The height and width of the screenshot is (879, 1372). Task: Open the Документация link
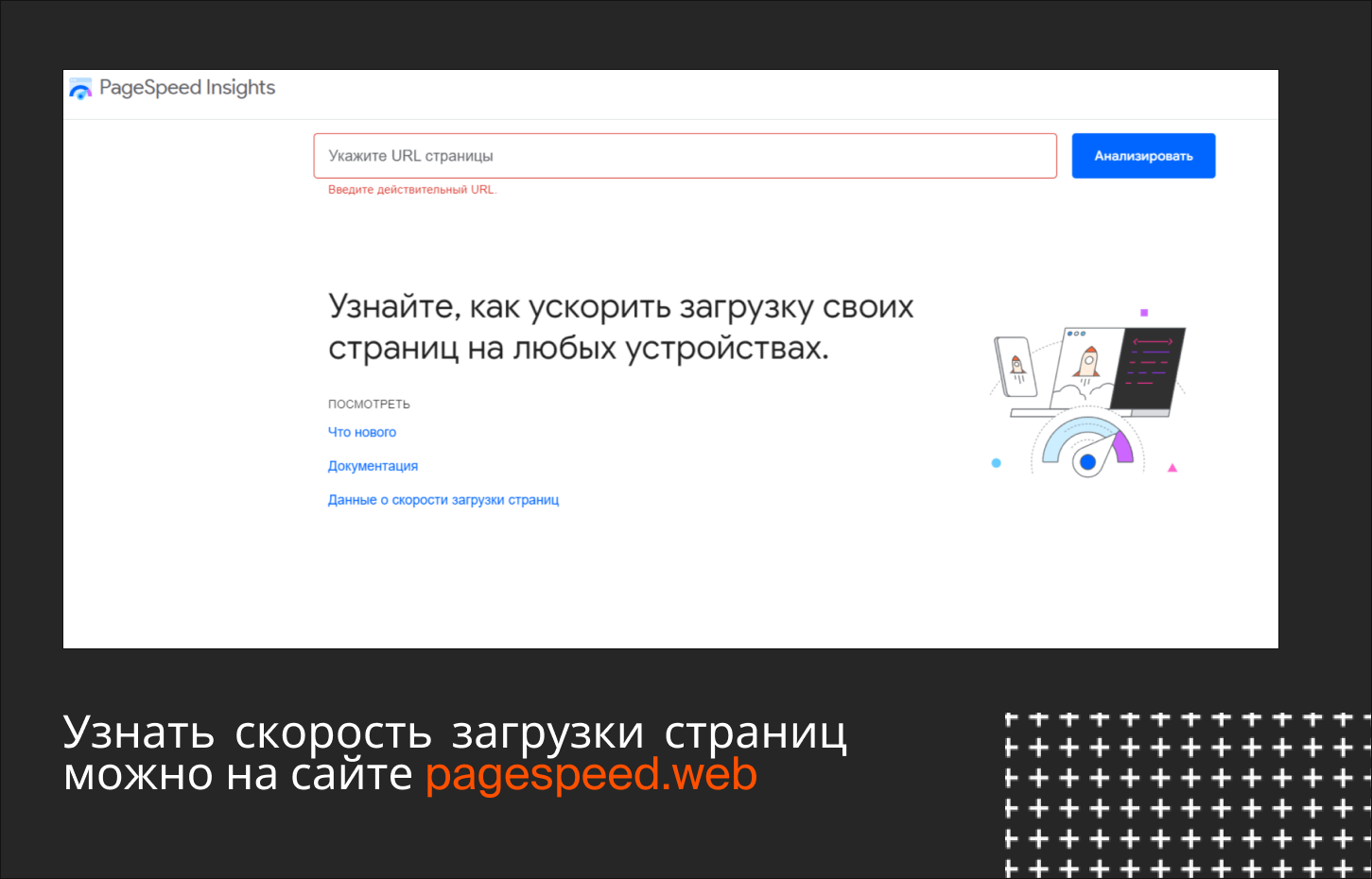point(373,466)
